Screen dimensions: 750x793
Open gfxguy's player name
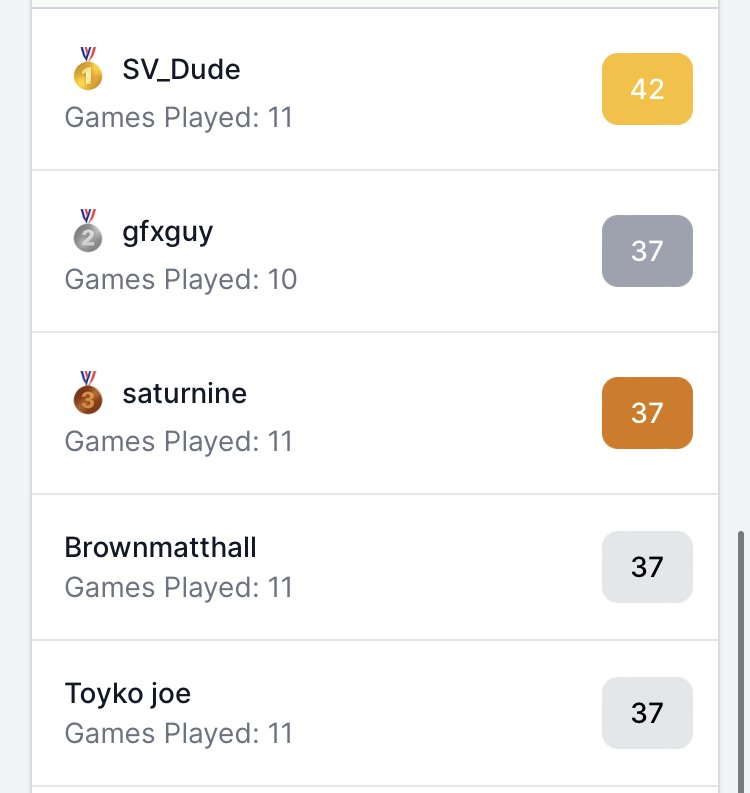(x=167, y=233)
